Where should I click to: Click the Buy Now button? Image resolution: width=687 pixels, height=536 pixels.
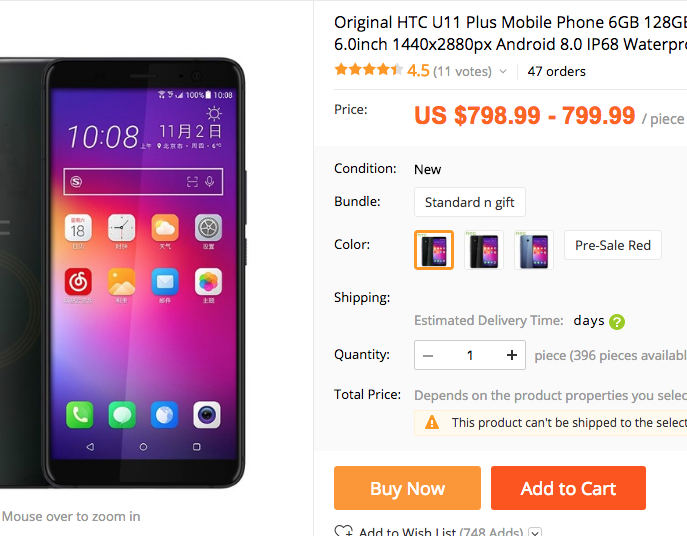point(407,488)
